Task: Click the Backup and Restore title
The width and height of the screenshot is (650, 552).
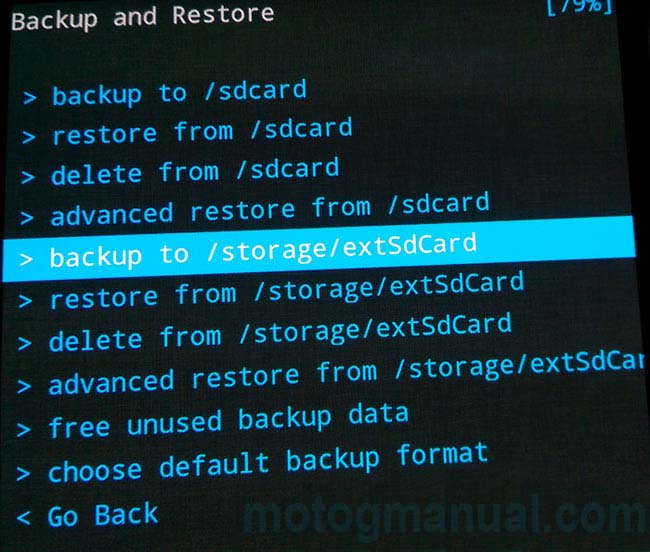Action: [143, 17]
